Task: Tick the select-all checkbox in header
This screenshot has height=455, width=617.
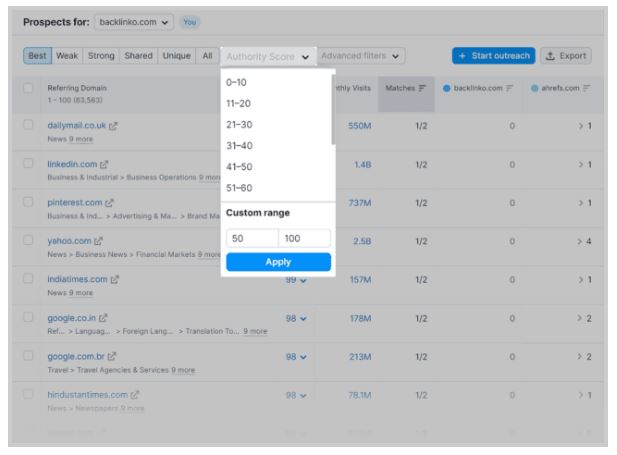Action: pos(28,88)
